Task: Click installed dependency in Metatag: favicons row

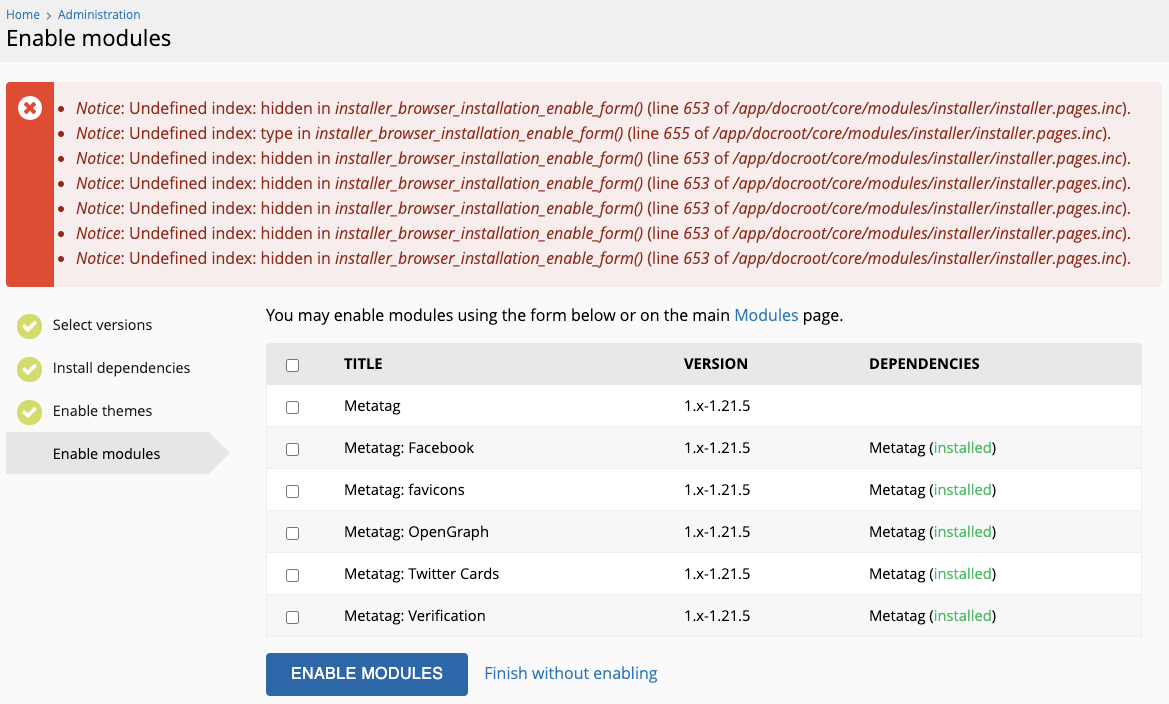Action: (963, 490)
